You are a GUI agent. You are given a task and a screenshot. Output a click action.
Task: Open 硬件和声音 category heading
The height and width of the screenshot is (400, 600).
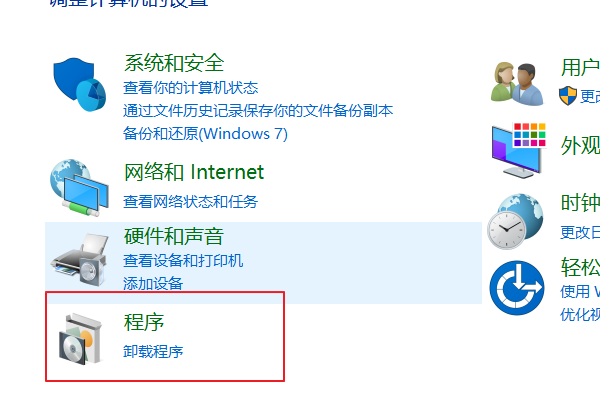coord(174,236)
